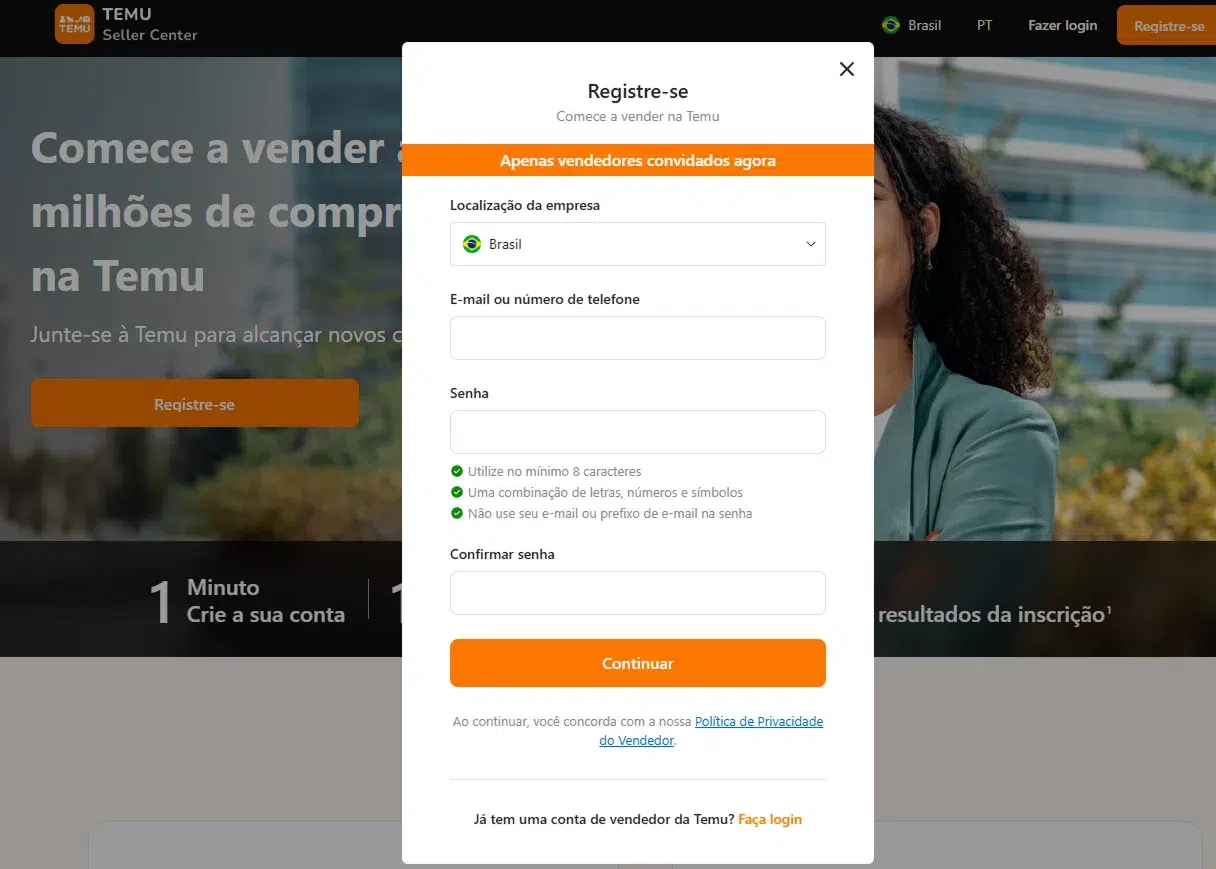Select Fazer login in top navigation
Image resolution: width=1216 pixels, height=869 pixels.
1062,25
